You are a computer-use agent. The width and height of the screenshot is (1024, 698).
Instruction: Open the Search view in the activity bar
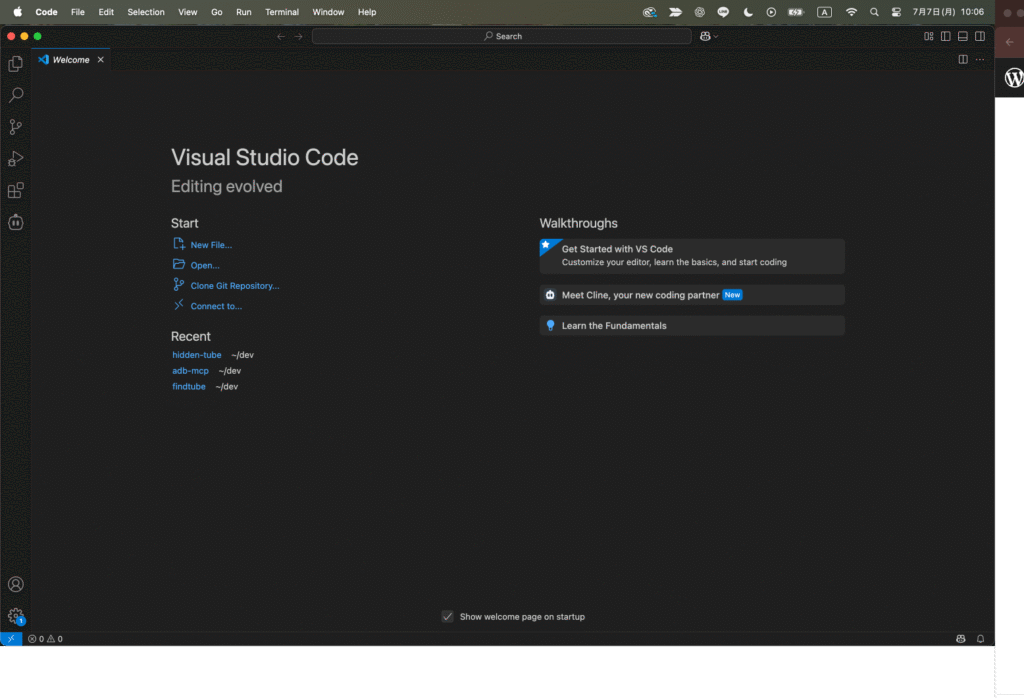(16, 95)
